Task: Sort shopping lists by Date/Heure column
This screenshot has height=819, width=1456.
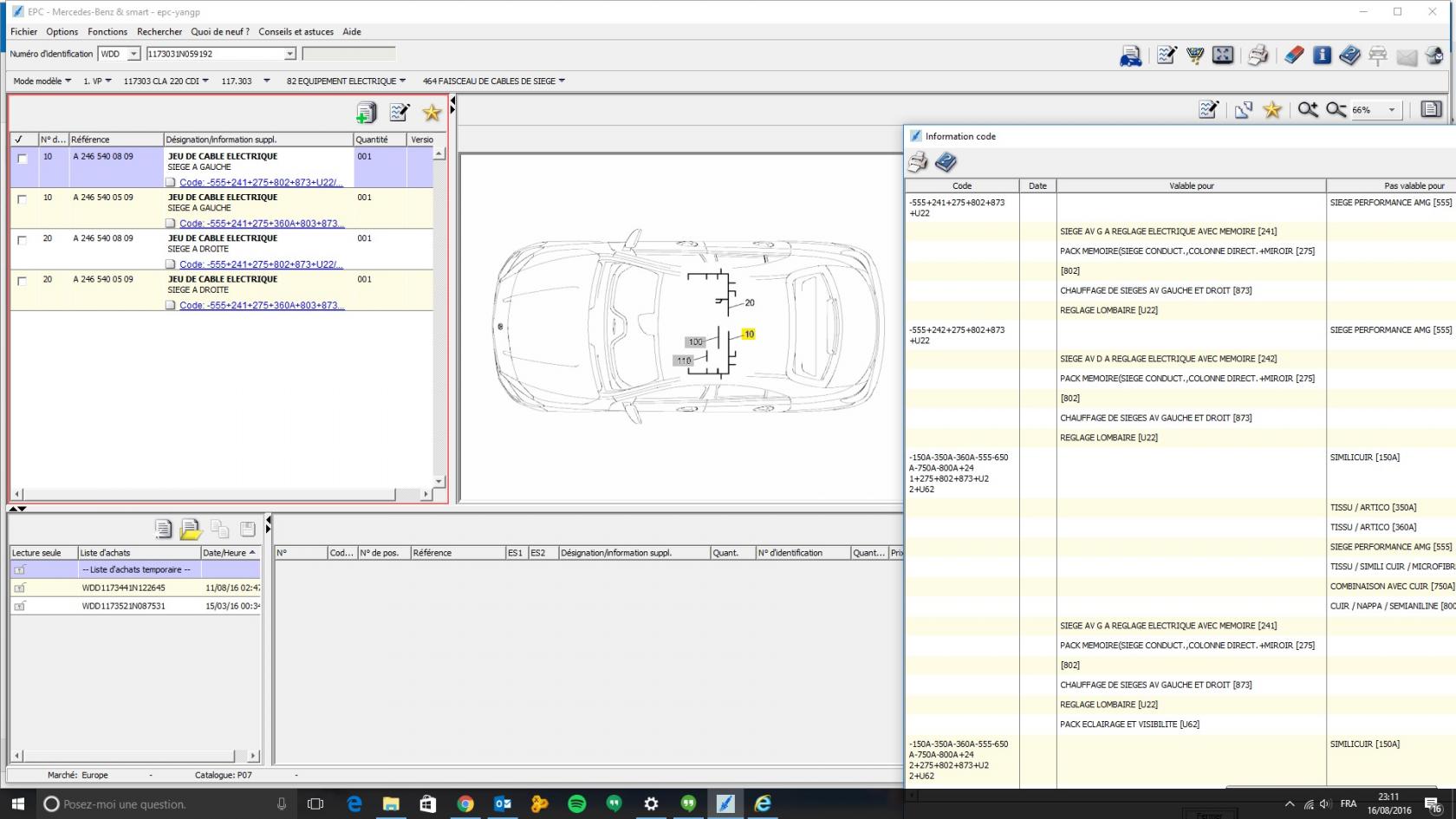Action: [x=230, y=552]
